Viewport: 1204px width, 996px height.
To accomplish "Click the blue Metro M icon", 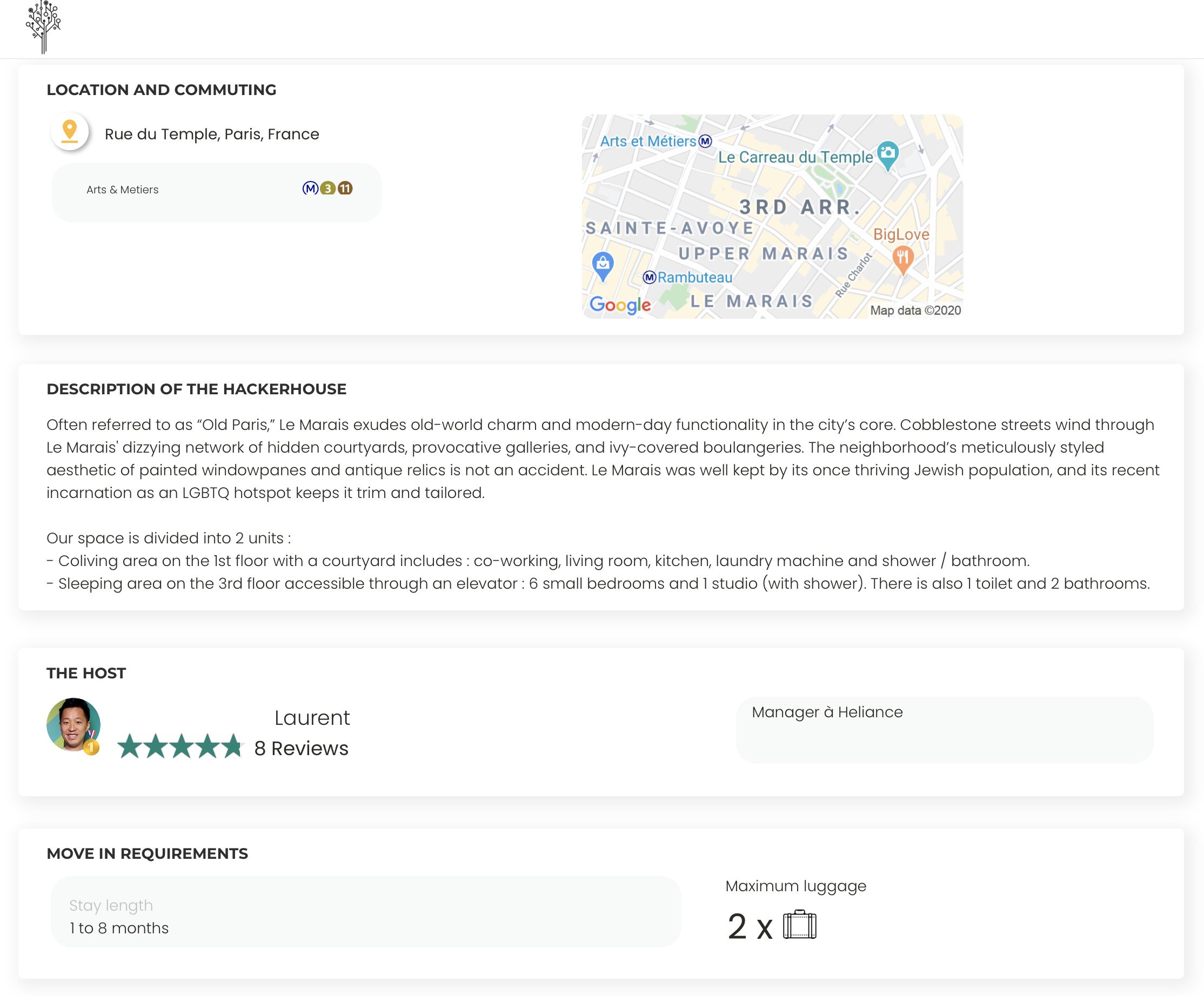I will [310, 189].
